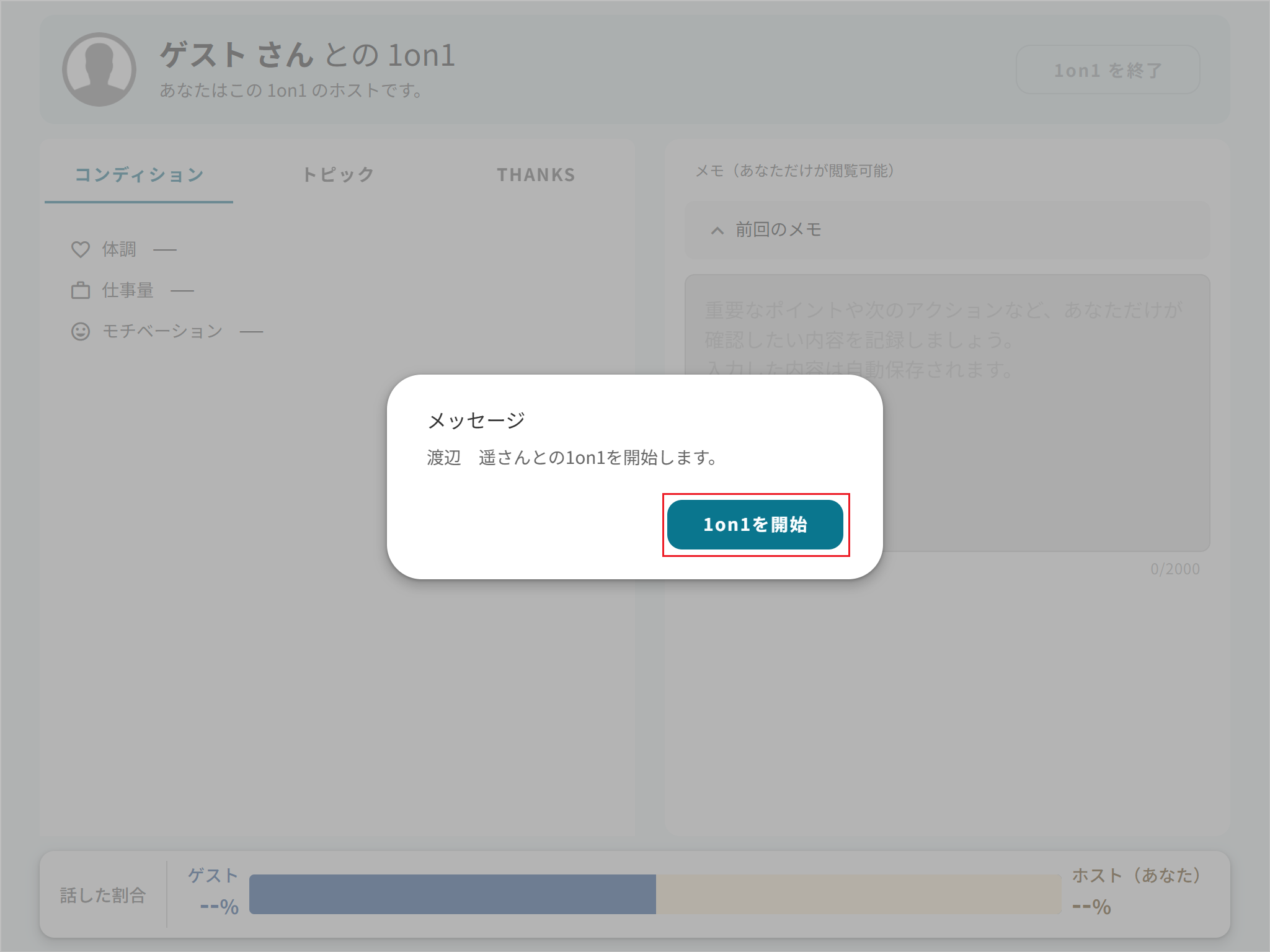Click the 1on1を開始 button
The width and height of the screenshot is (1270, 952).
tap(755, 525)
